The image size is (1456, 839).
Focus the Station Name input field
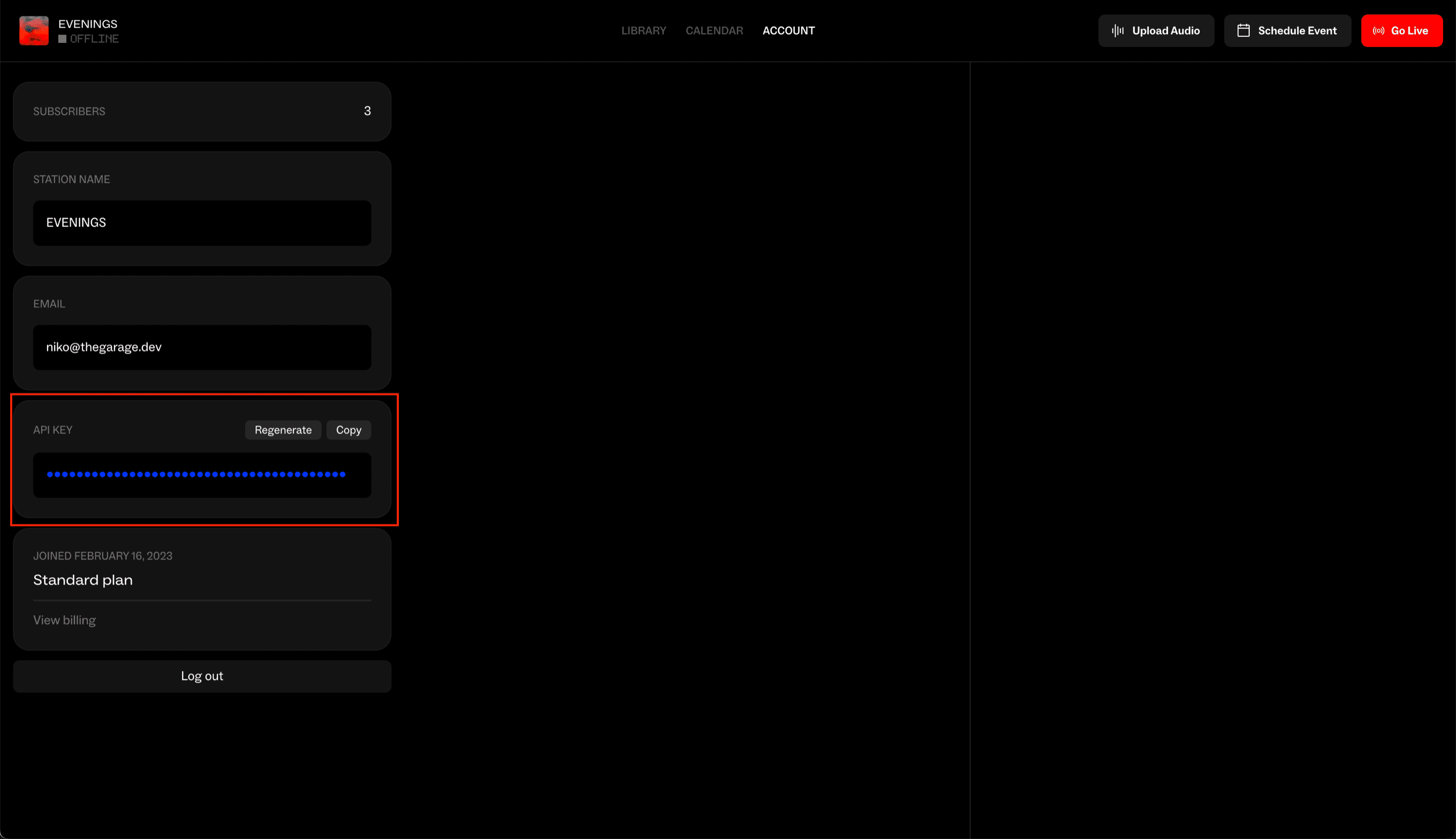click(202, 223)
